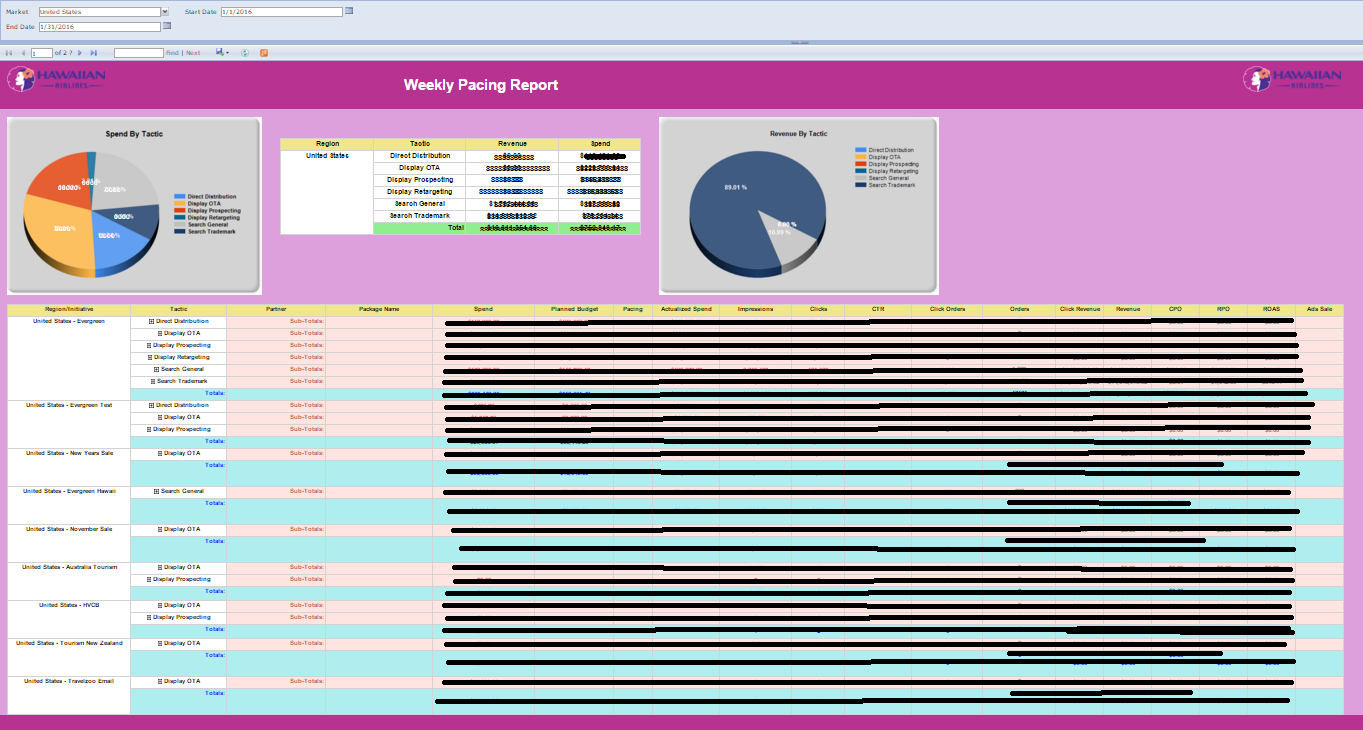Screen dimensions: 1363x730
Task: Expand Direct Distribution under Evergreen
Action: 151,322
